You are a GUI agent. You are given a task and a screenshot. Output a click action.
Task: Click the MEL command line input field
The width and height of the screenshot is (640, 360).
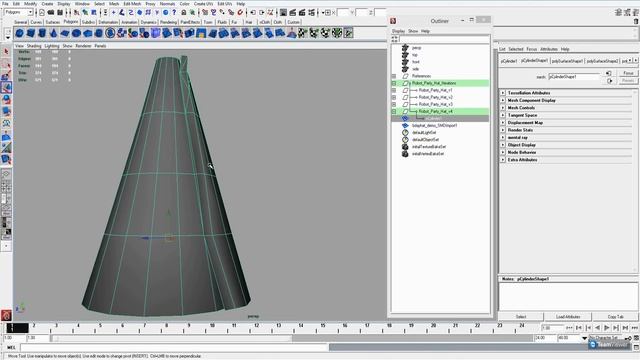[174, 347]
